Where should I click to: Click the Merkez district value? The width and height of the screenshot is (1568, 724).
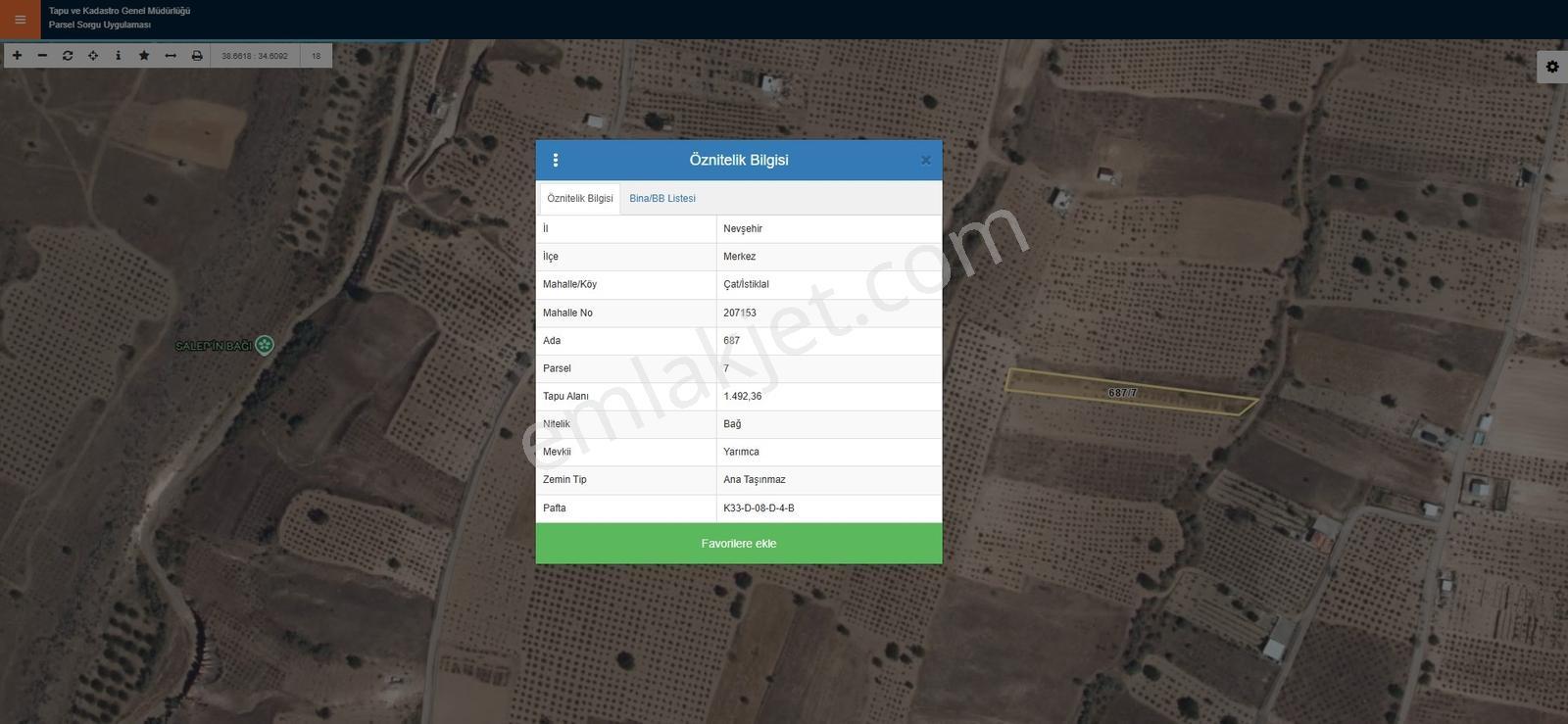pos(740,257)
